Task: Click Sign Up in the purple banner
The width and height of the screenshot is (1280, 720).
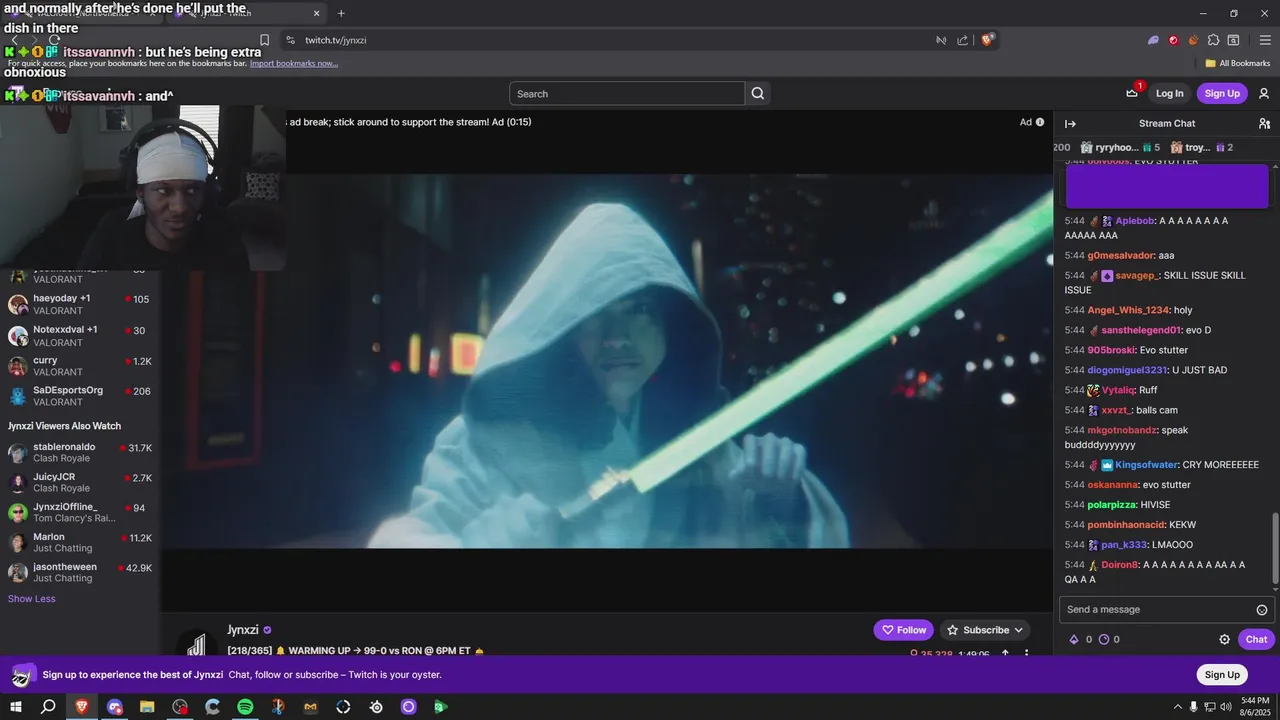Action: pyautogui.click(x=1222, y=674)
